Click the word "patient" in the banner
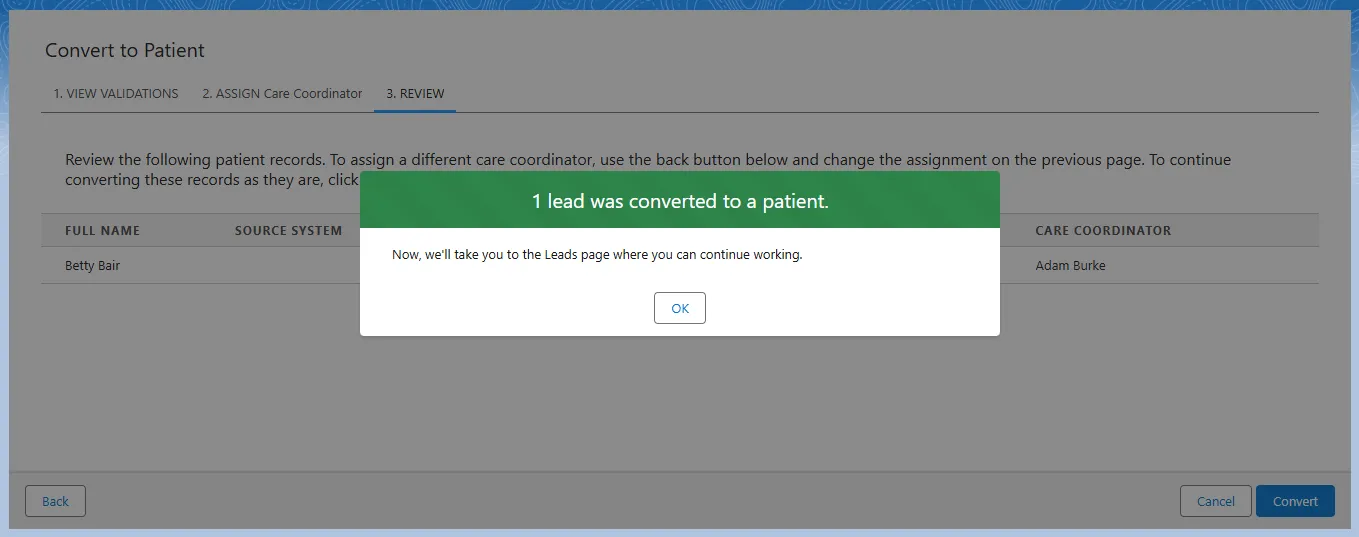Screen dimensions: 1359x537 (x=794, y=201)
